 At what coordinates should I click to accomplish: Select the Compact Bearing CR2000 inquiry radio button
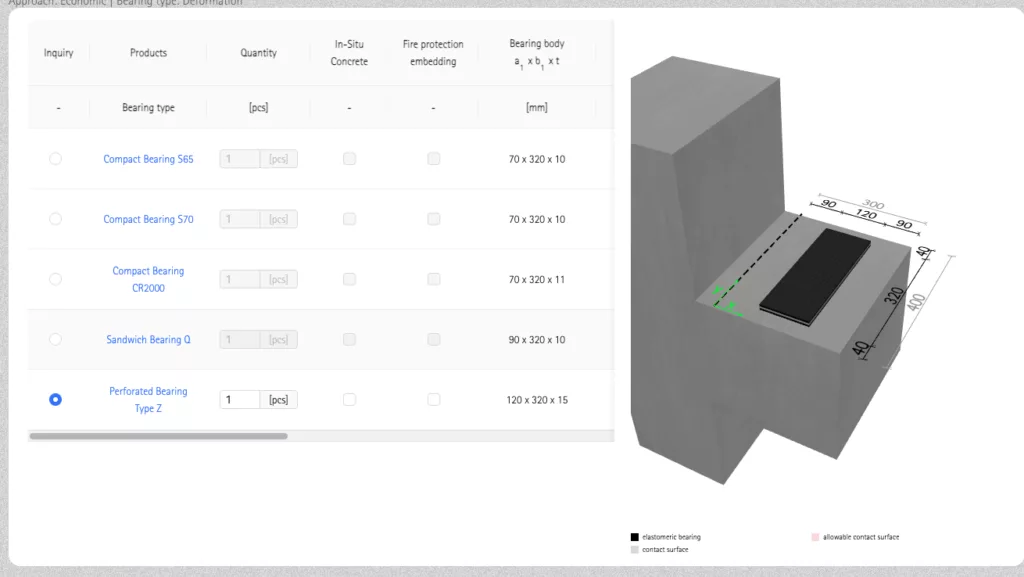pos(56,279)
